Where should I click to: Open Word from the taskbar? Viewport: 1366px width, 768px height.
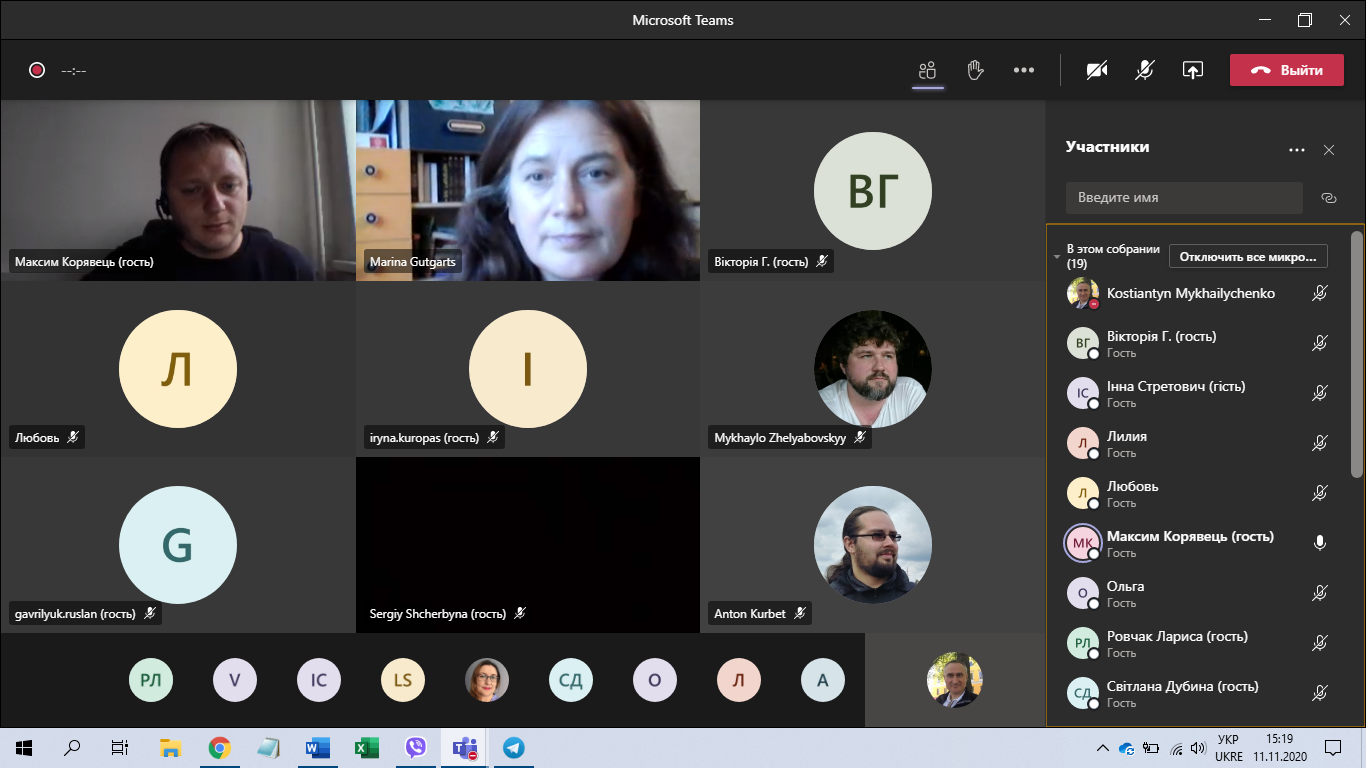318,747
